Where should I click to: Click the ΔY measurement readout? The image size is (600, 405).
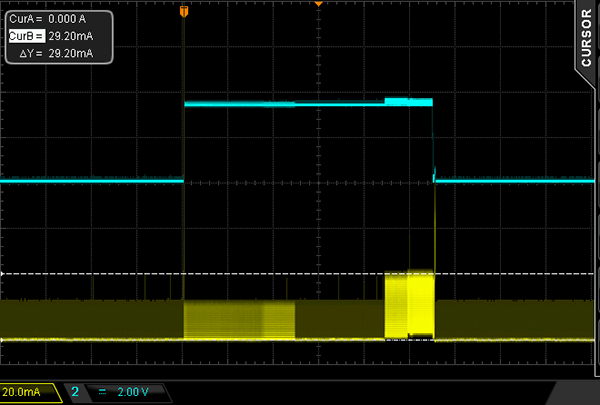pos(50,53)
